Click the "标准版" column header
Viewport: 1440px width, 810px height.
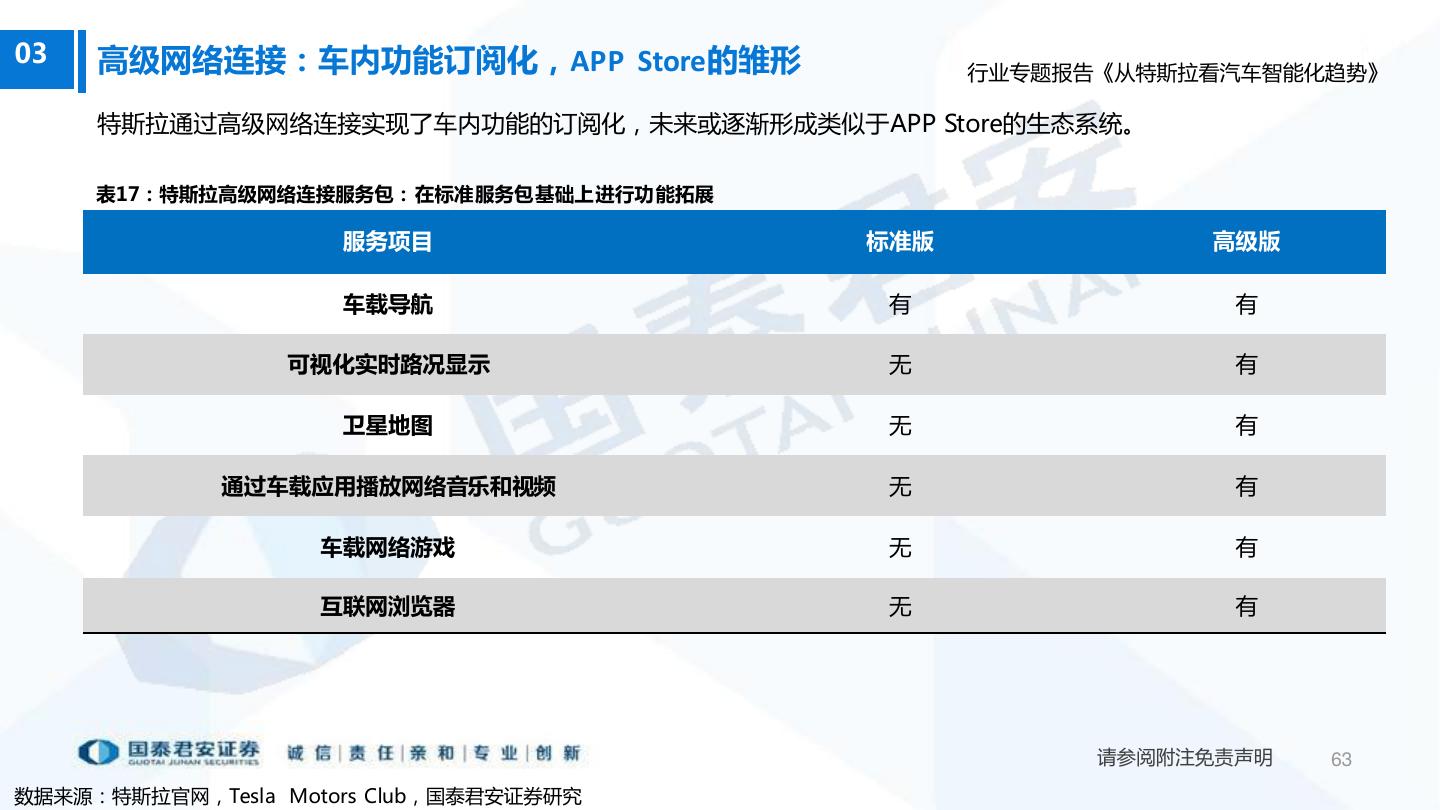(x=899, y=242)
